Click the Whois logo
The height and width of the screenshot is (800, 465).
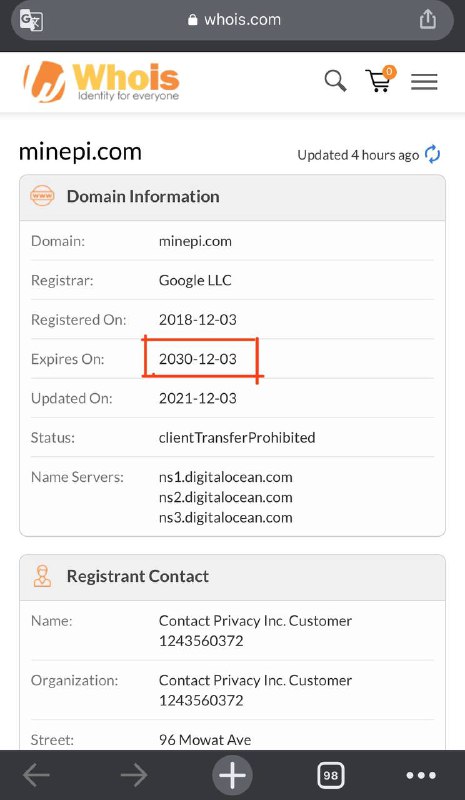click(101, 82)
